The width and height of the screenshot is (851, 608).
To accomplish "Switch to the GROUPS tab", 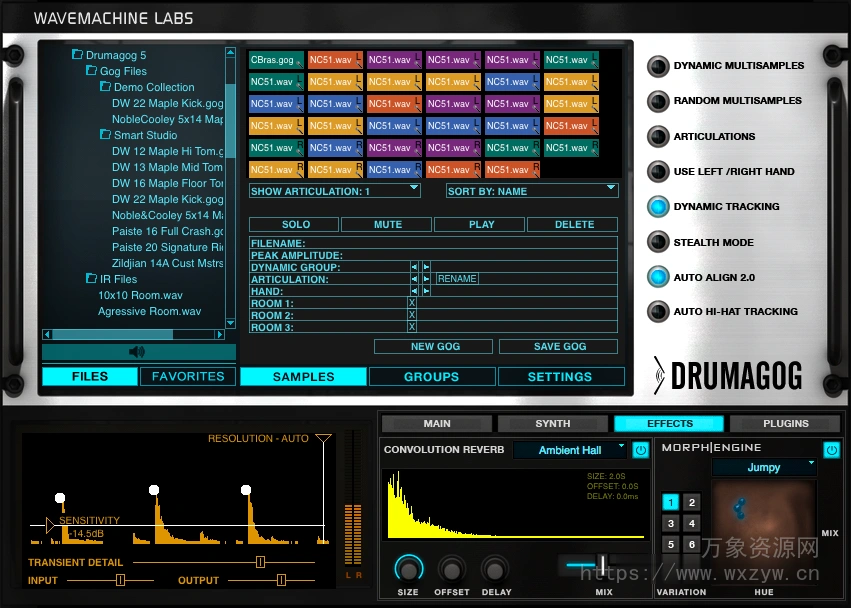I will (431, 377).
